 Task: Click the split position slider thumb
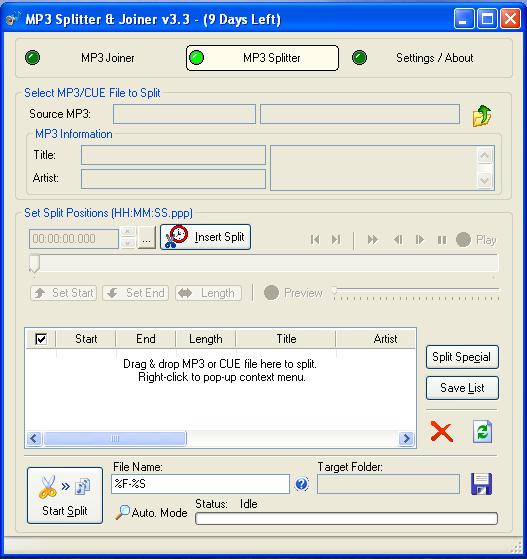tap(34, 263)
